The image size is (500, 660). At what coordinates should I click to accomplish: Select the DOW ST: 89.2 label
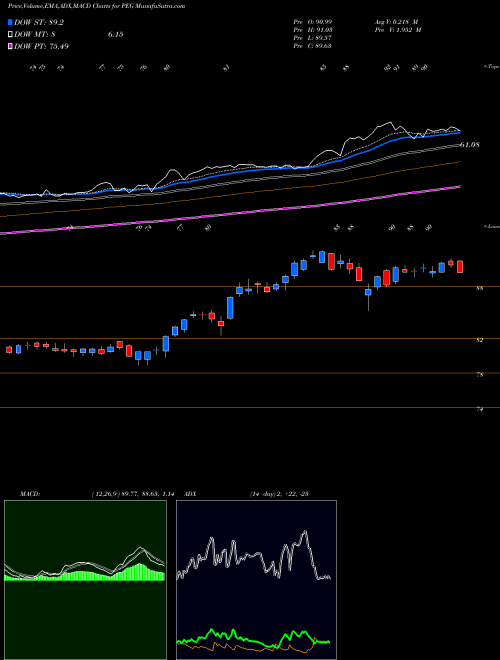pos(40,22)
